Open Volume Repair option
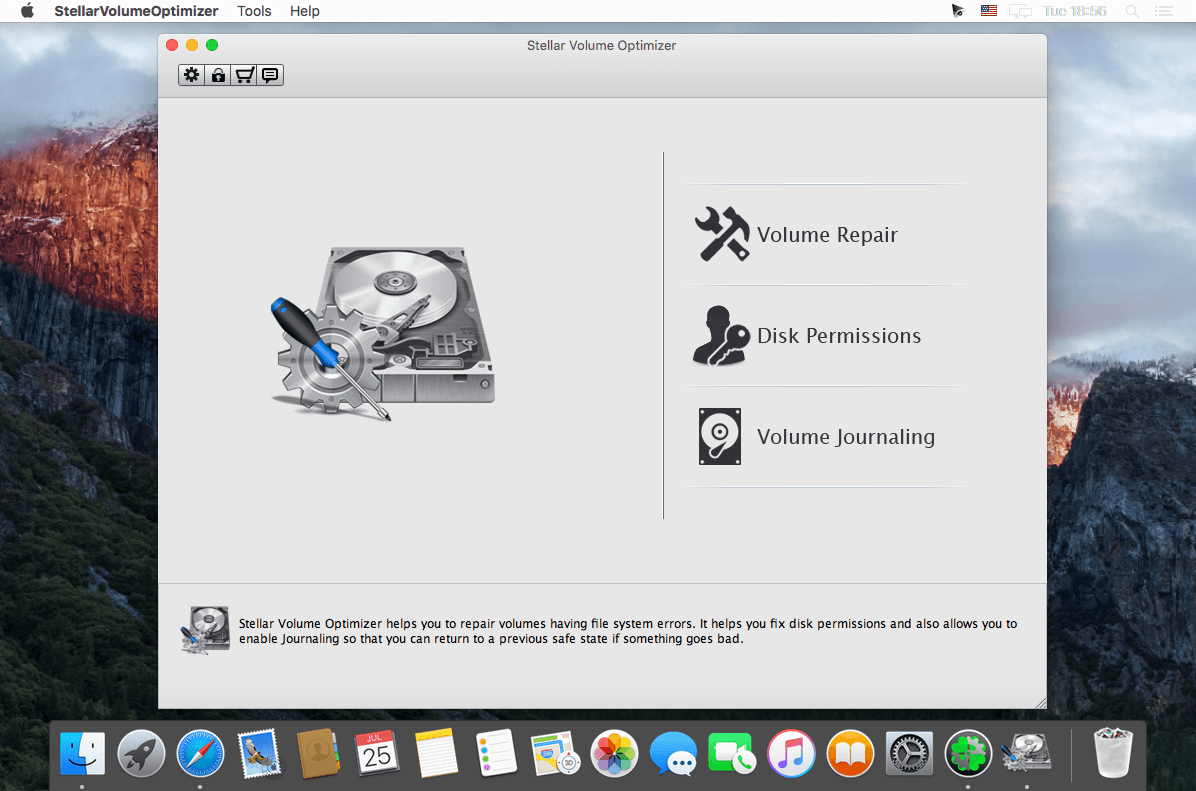The width and height of the screenshot is (1196, 791). tap(827, 234)
